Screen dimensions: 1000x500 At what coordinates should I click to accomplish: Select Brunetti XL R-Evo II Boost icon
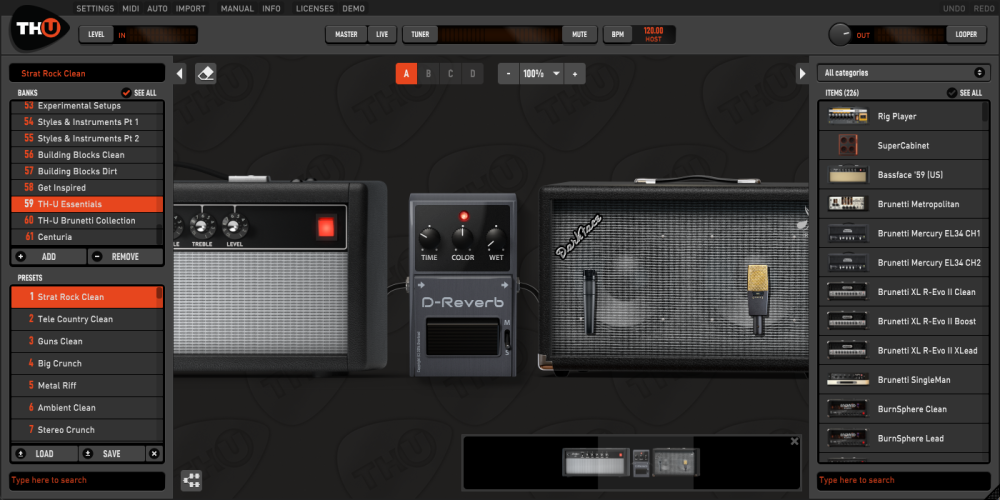(x=848, y=321)
